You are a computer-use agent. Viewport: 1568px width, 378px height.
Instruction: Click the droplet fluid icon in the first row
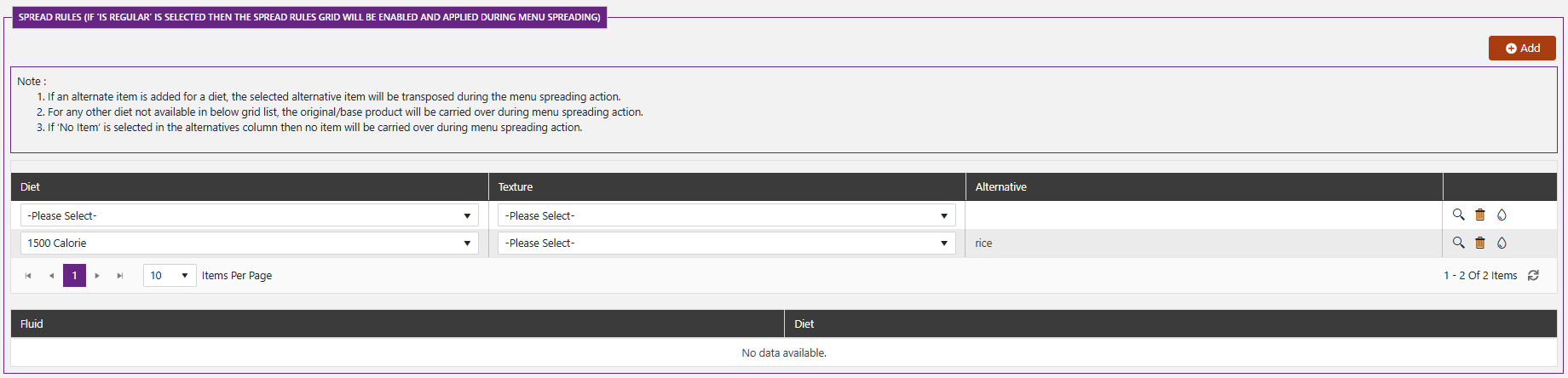[1502, 215]
